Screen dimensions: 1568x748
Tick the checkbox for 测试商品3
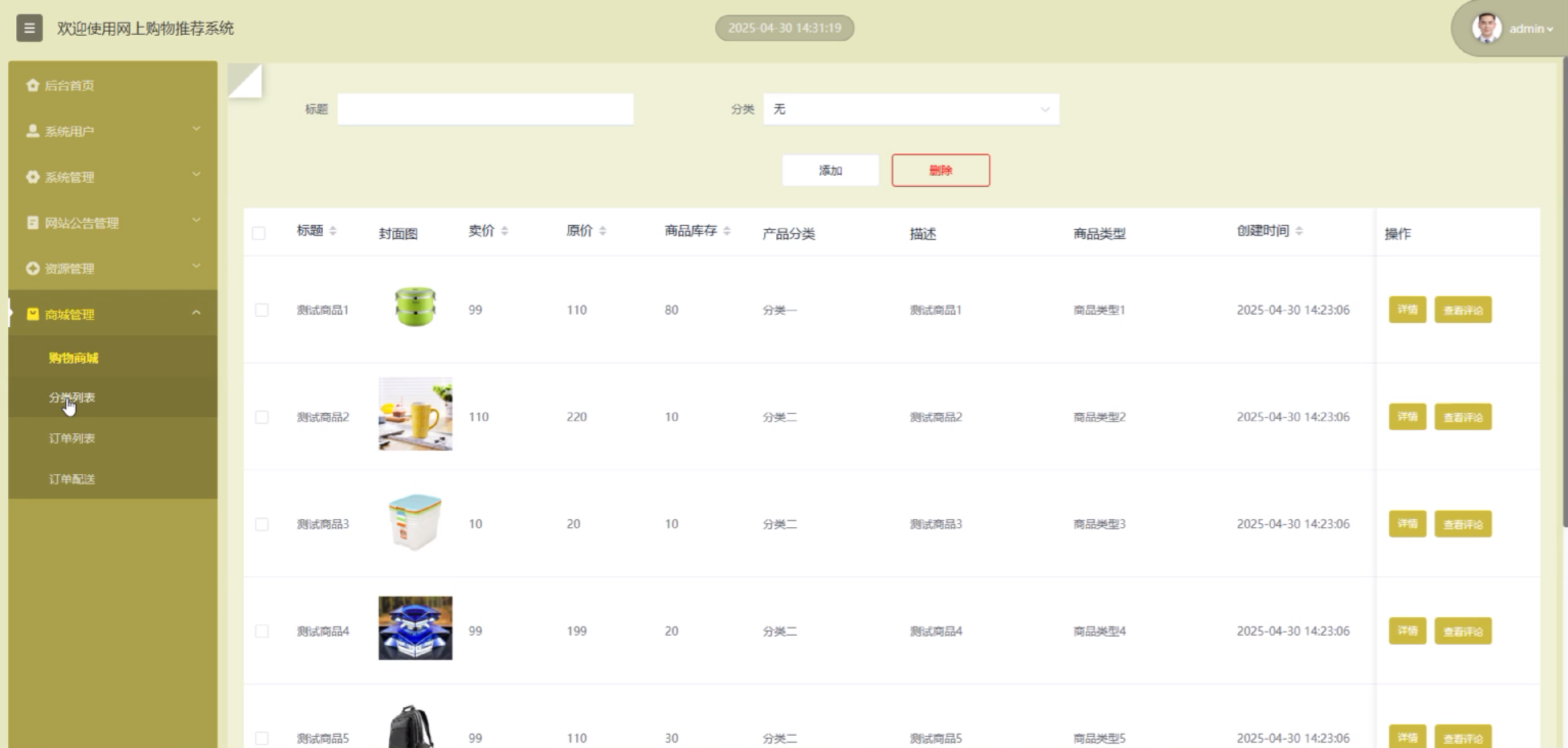click(262, 524)
